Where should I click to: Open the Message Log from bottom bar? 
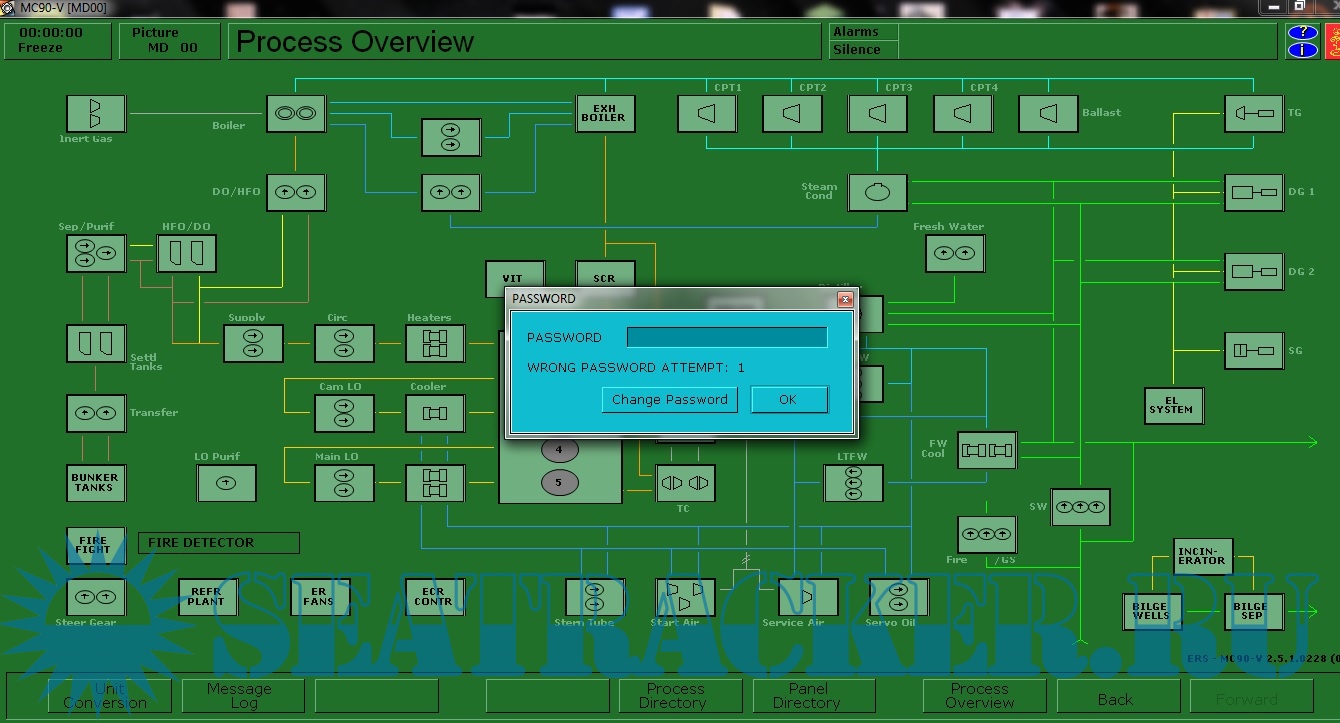click(x=239, y=695)
